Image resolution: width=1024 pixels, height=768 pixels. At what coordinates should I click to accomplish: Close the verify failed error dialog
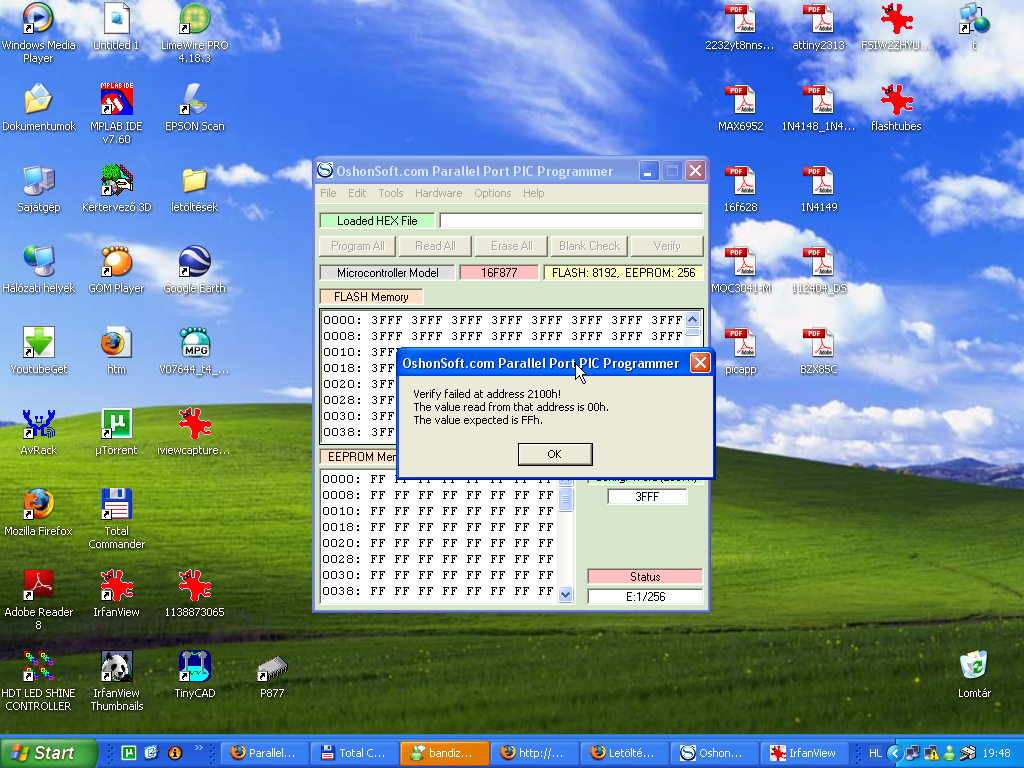[x=700, y=363]
